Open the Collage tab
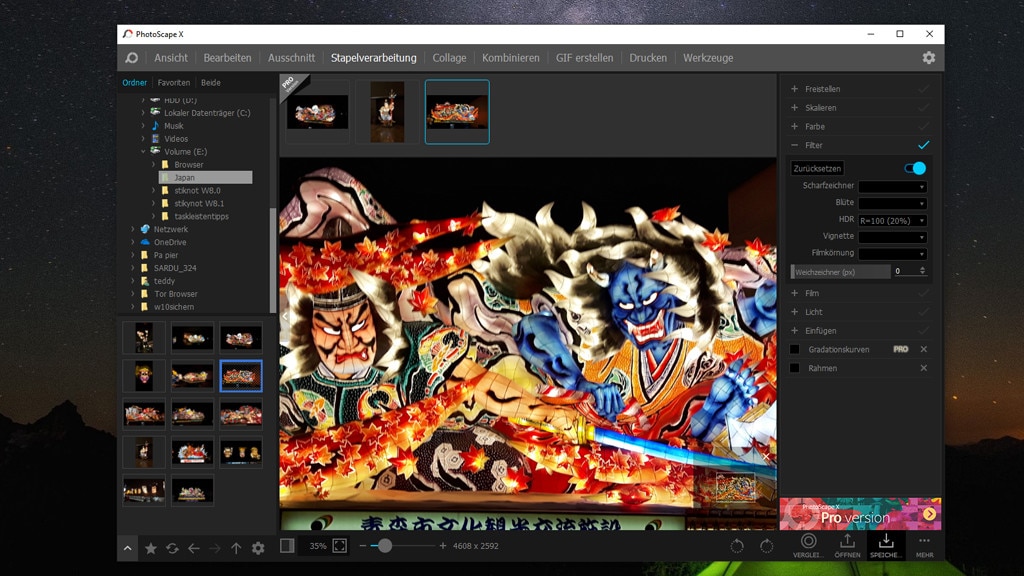The image size is (1024, 576). [449, 57]
